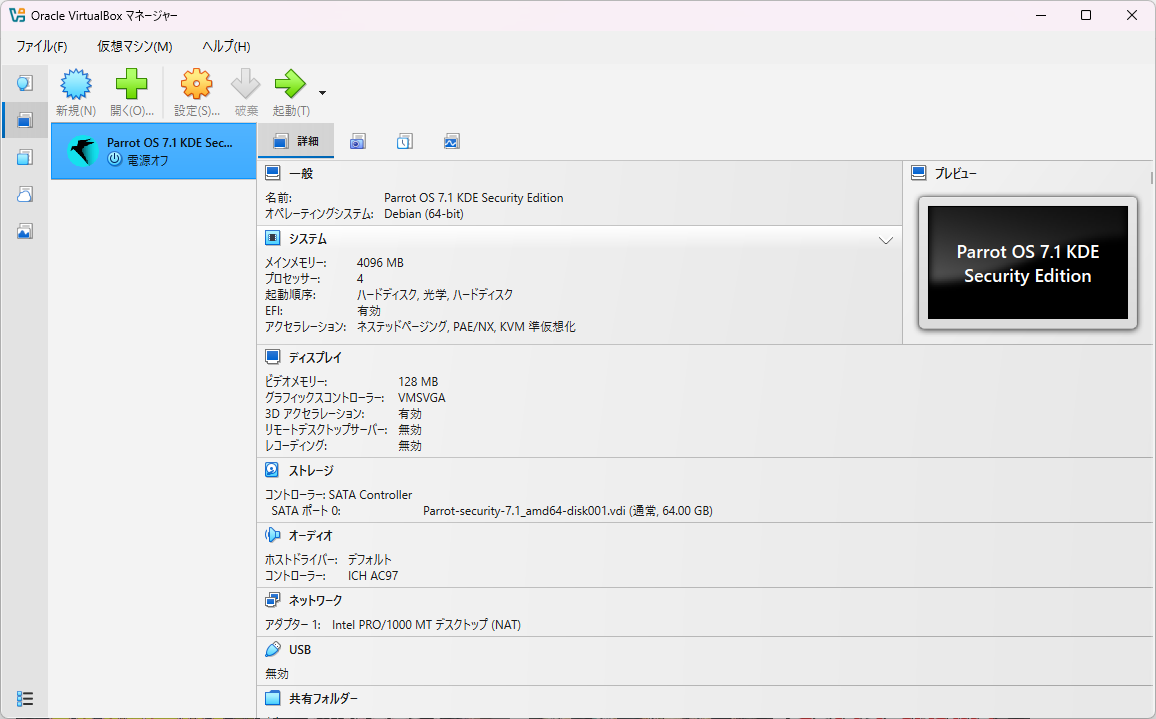Screen dimensions: 1156x719
Task: Switch to the Snapshots camera tab
Action: (358, 142)
